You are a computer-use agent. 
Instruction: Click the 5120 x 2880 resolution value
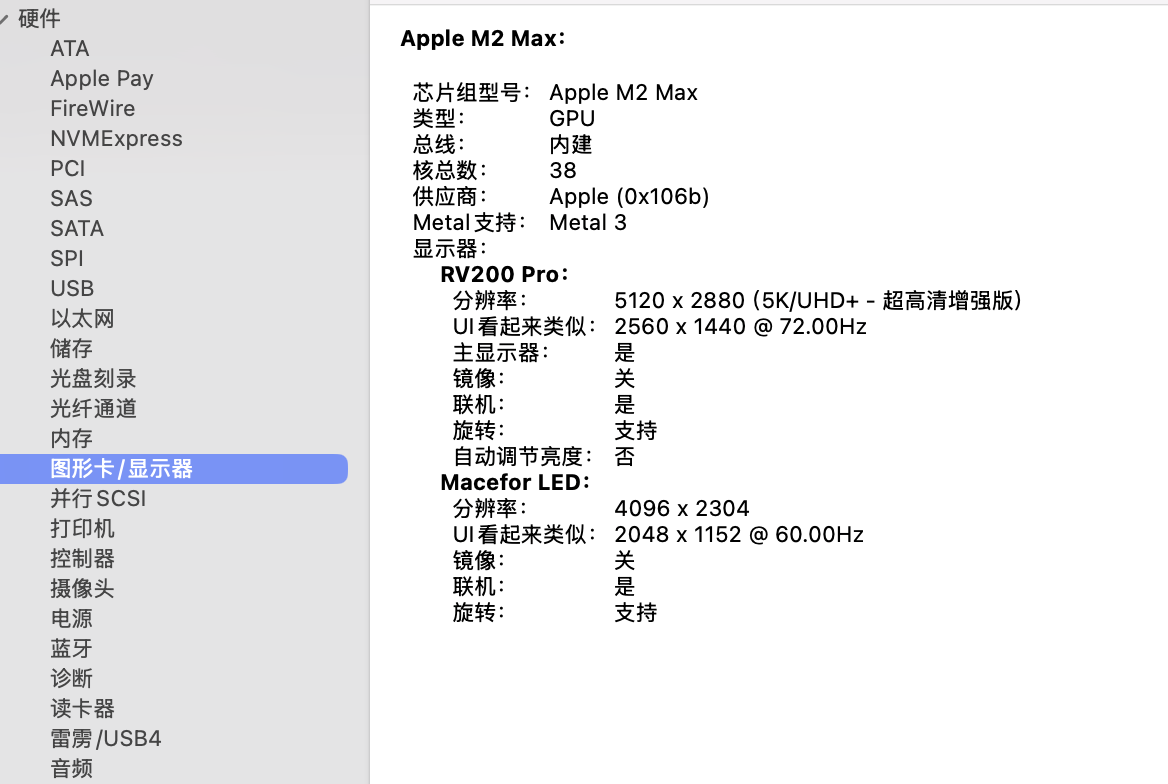818,300
